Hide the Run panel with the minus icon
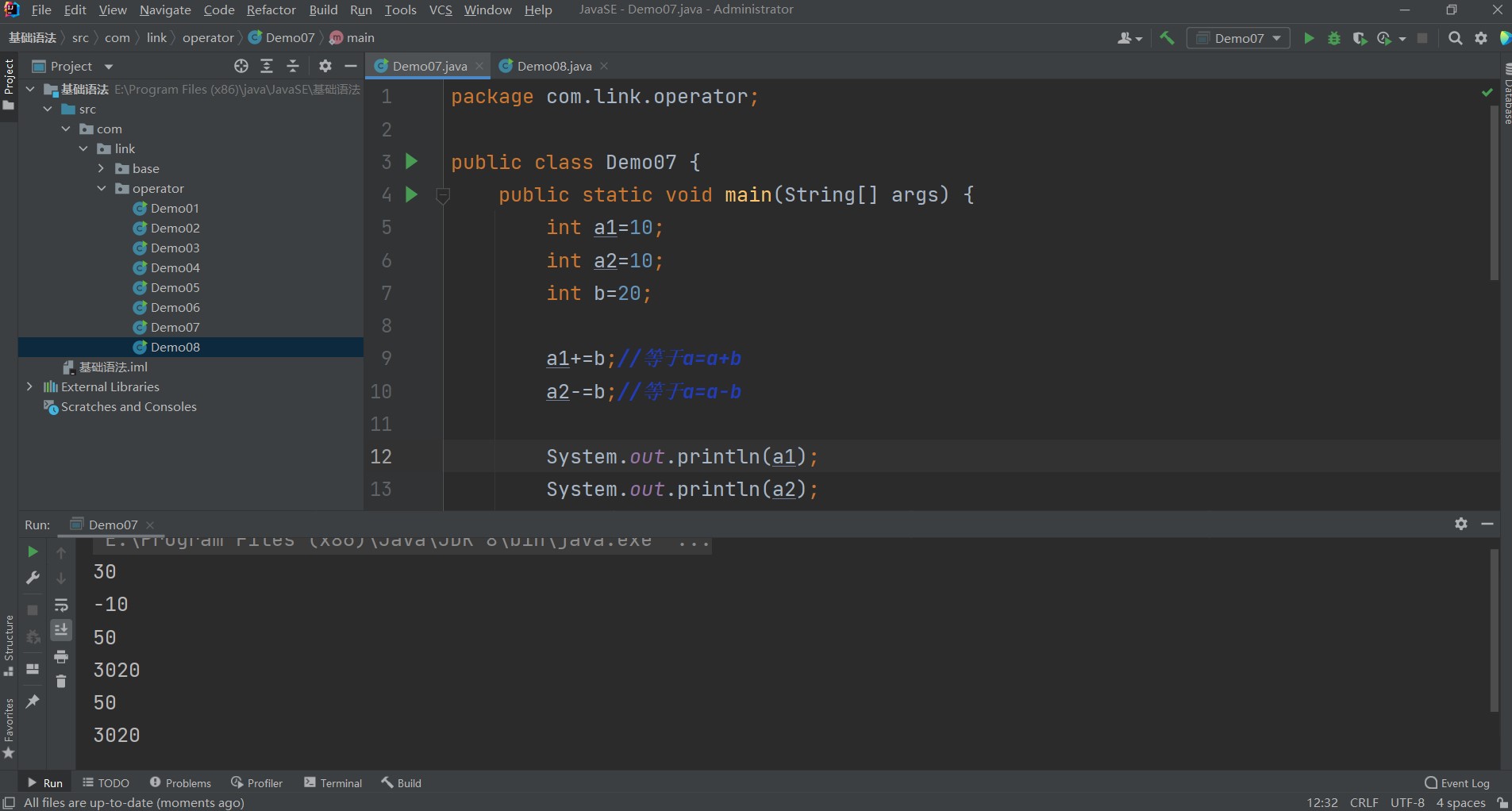1512x811 pixels. 1487,524
